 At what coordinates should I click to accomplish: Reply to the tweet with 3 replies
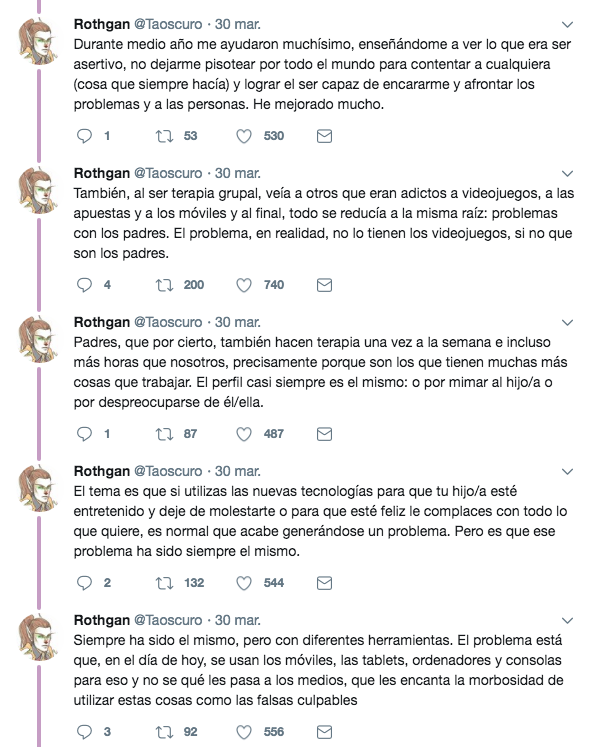[x=84, y=732]
